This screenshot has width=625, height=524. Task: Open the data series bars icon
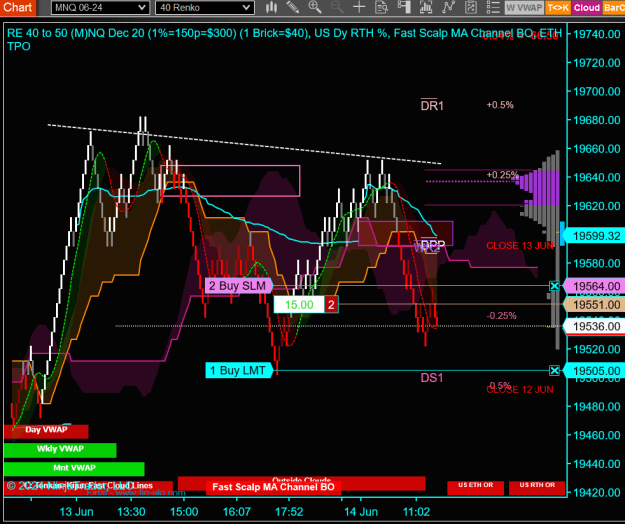[426, 7]
